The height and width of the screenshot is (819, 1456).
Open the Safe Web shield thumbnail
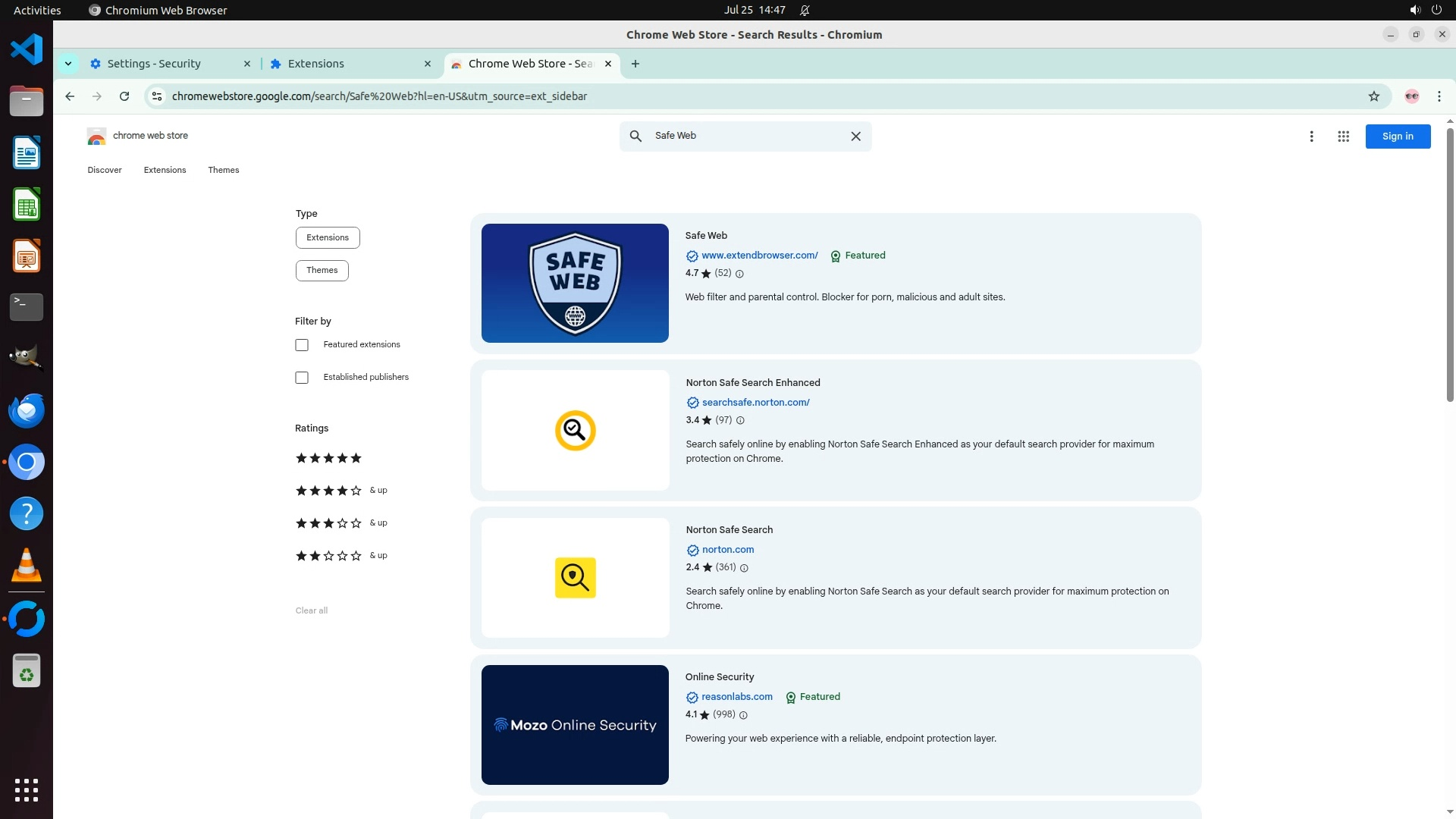click(575, 283)
